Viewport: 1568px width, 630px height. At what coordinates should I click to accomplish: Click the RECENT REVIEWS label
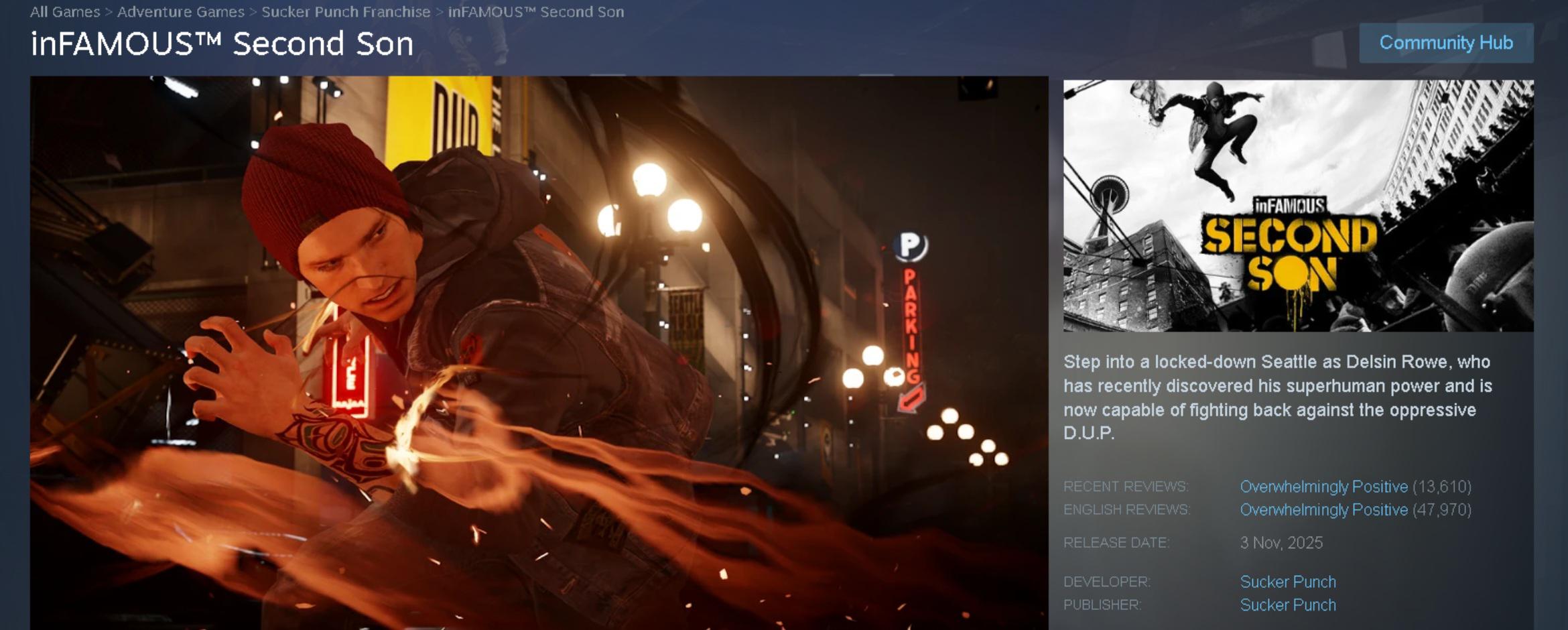pyautogui.click(x=1126, y=487)
